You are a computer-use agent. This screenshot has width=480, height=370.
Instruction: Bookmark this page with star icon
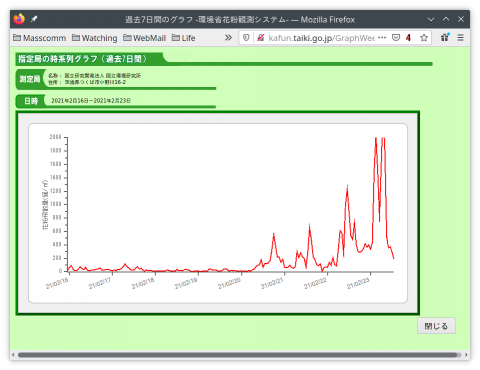pos(424,38)
